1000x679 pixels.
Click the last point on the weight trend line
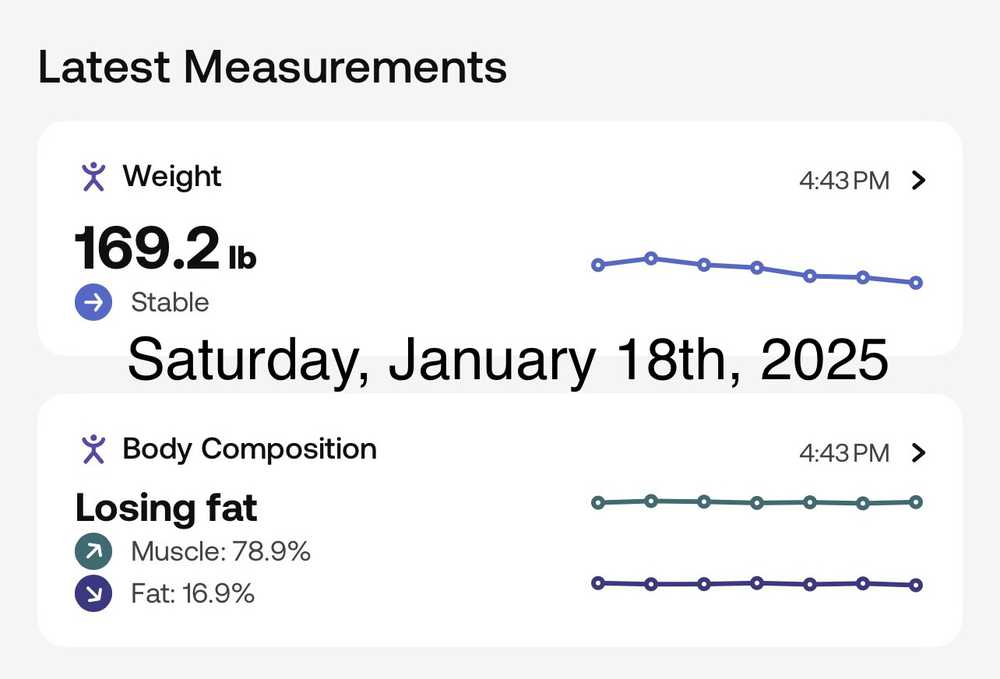(x=916, y=283)
